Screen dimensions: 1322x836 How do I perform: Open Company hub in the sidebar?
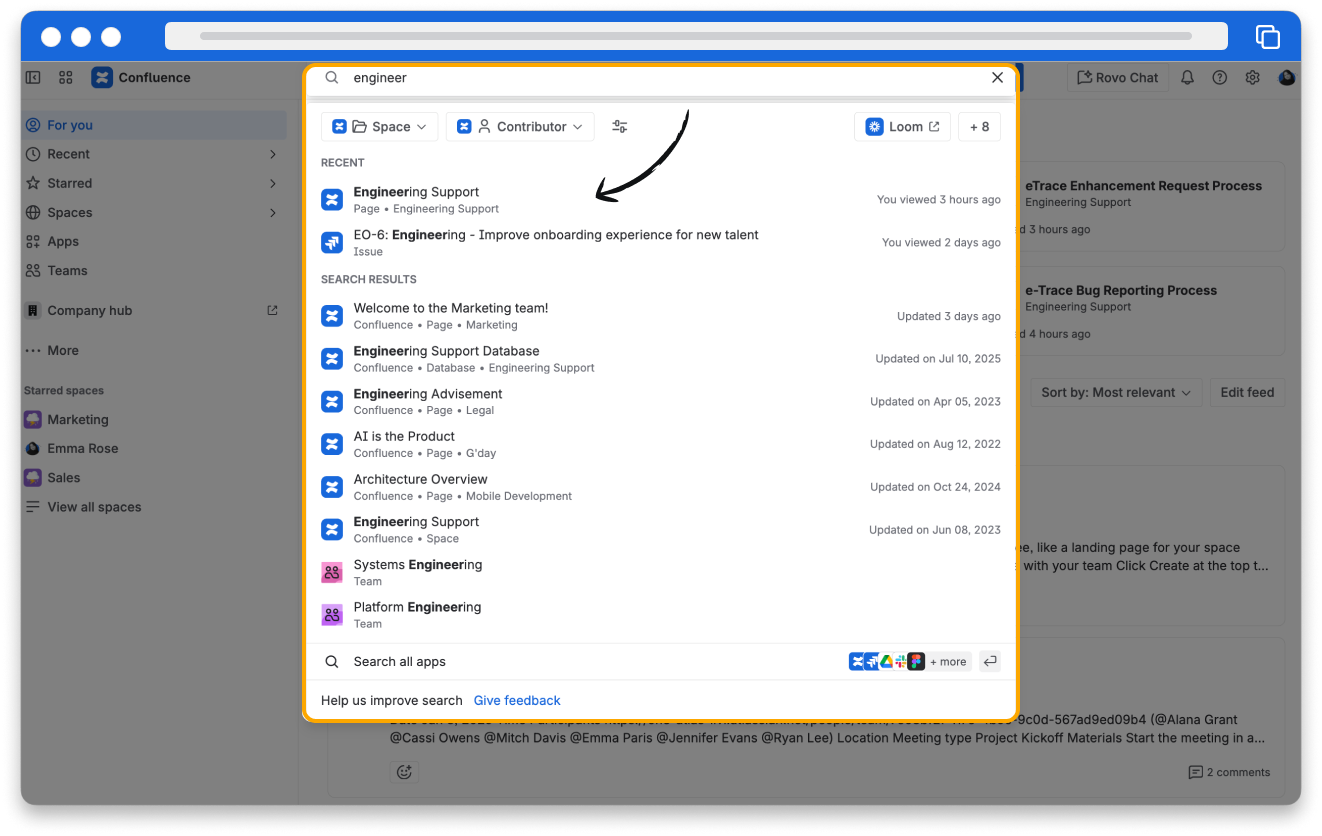[x=155, y=310]
